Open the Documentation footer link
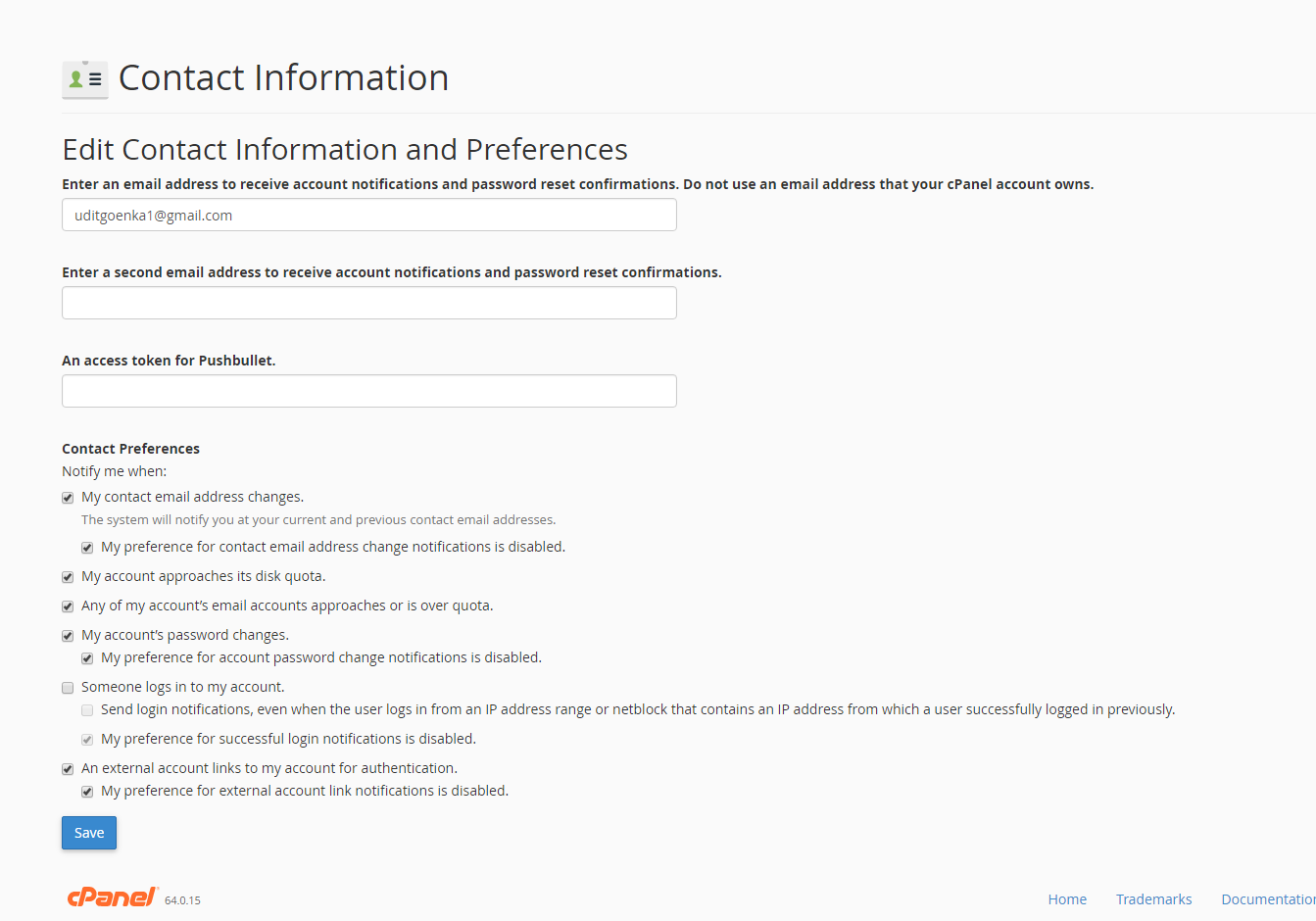This screenshot has width=1316, height=921. click(1268, 899)
